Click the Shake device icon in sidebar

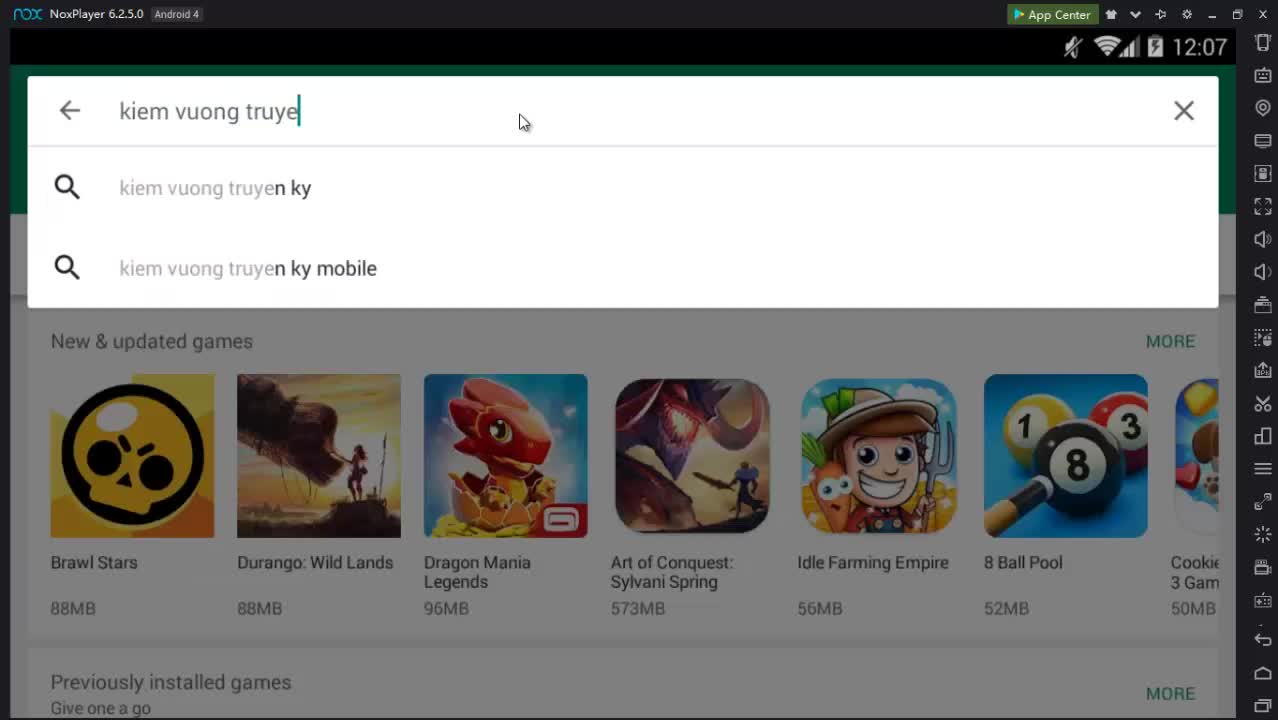(x=1263, y=43)
